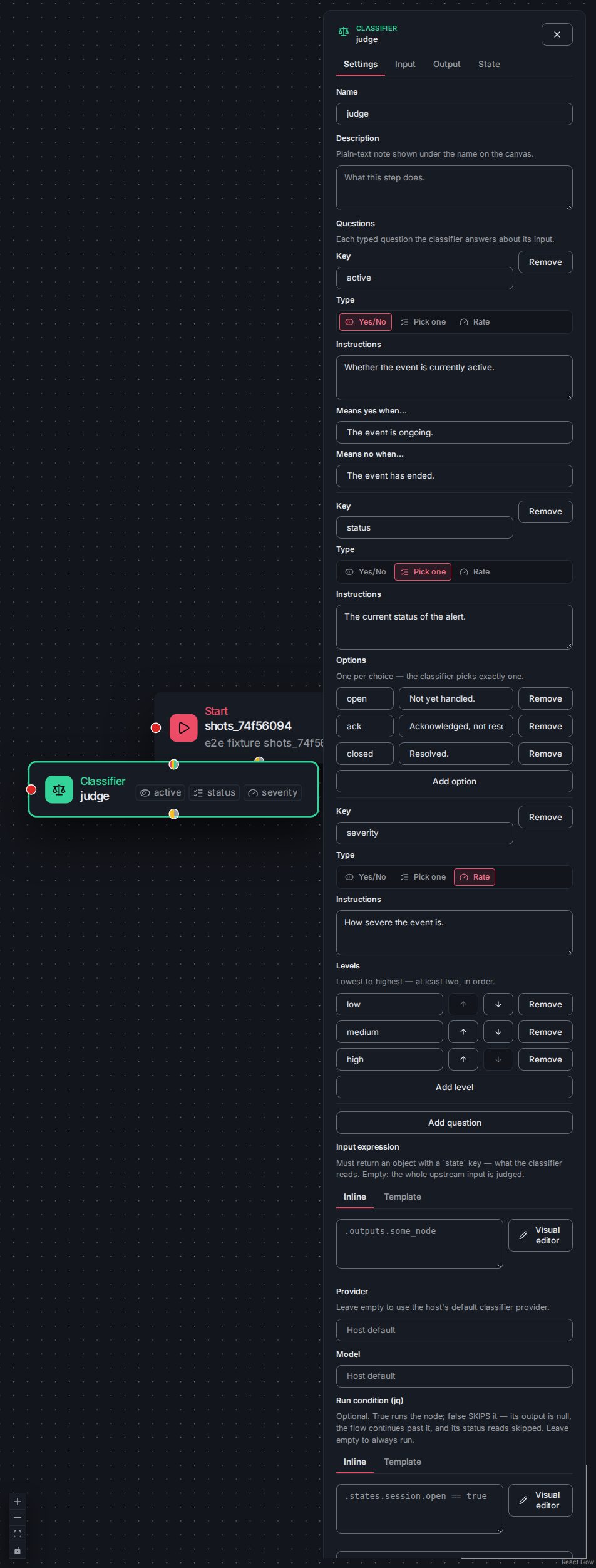
Task: Click the bottom handle of the judge node
Action: coord(174,814)
